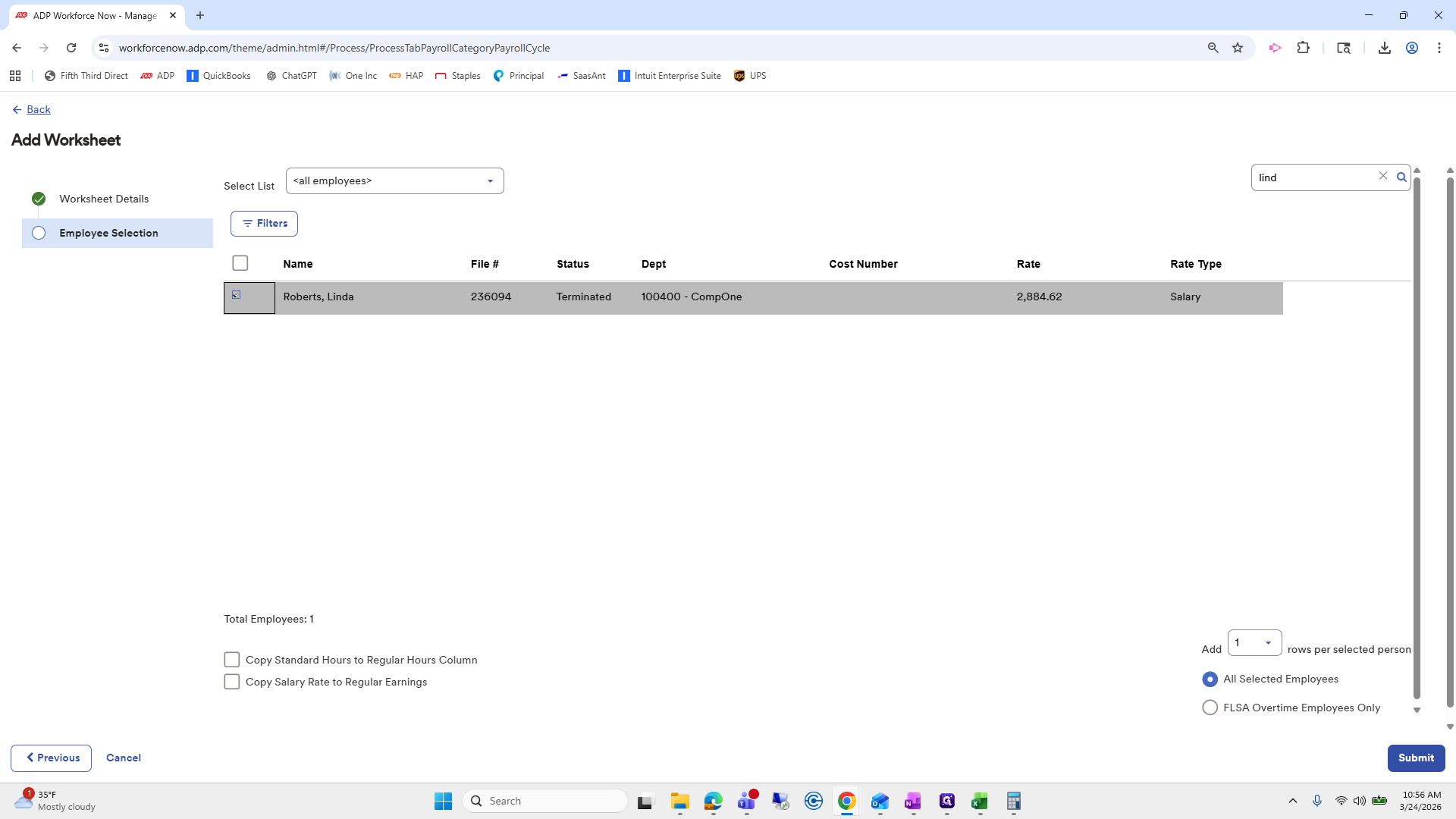The width and height of the screenshot is (1456, 819).
Task: Follow the Back link
Action: click(39, 109)
